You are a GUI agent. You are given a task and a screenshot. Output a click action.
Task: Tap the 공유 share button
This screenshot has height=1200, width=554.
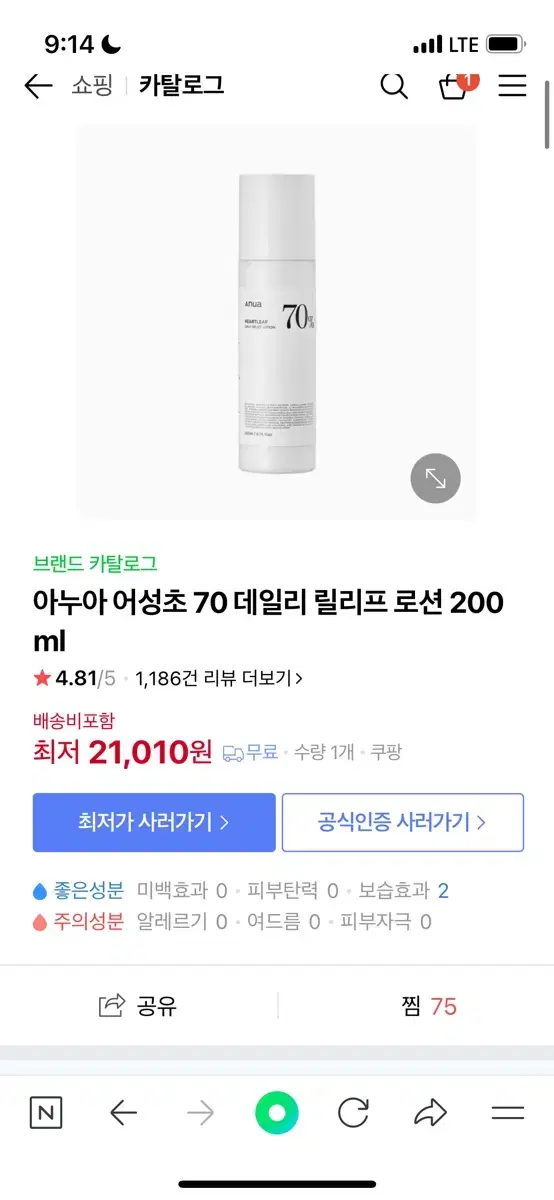(138, 1006)
